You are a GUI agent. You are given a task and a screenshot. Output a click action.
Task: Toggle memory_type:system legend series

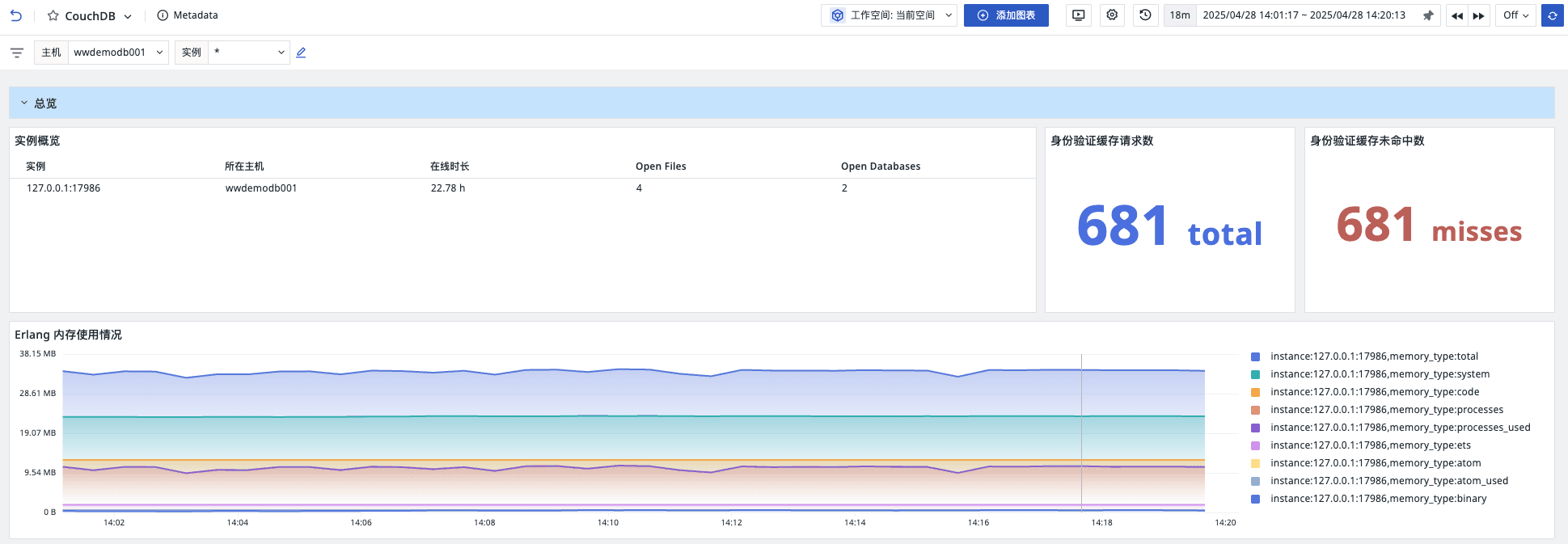tap(1379, 374)
